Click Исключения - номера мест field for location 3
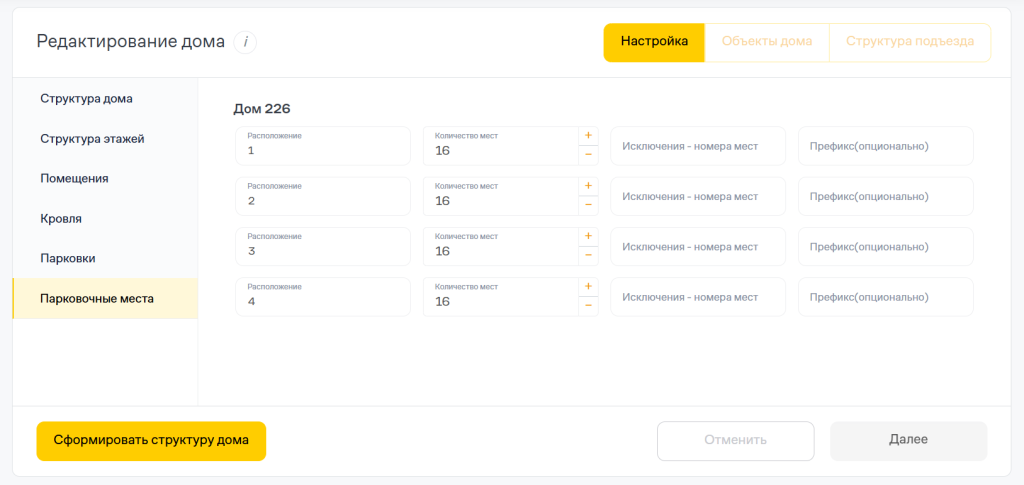 [698, 246]
